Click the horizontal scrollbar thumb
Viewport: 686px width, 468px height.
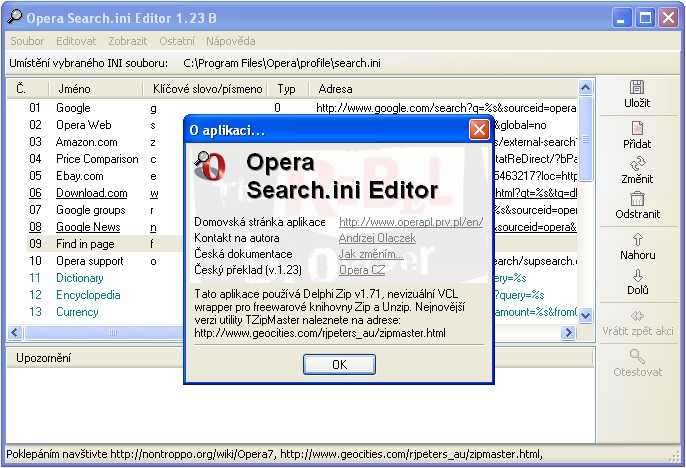point(112,332)
